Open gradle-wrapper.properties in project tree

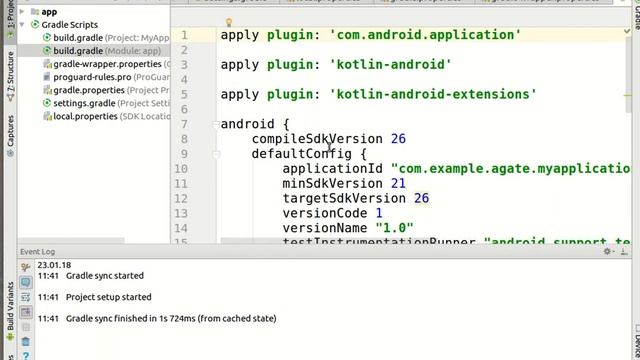click(107, 64)
